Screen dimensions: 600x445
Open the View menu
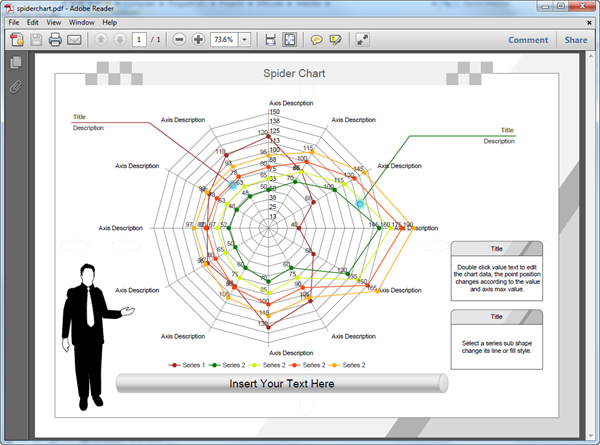pos(54,23)
